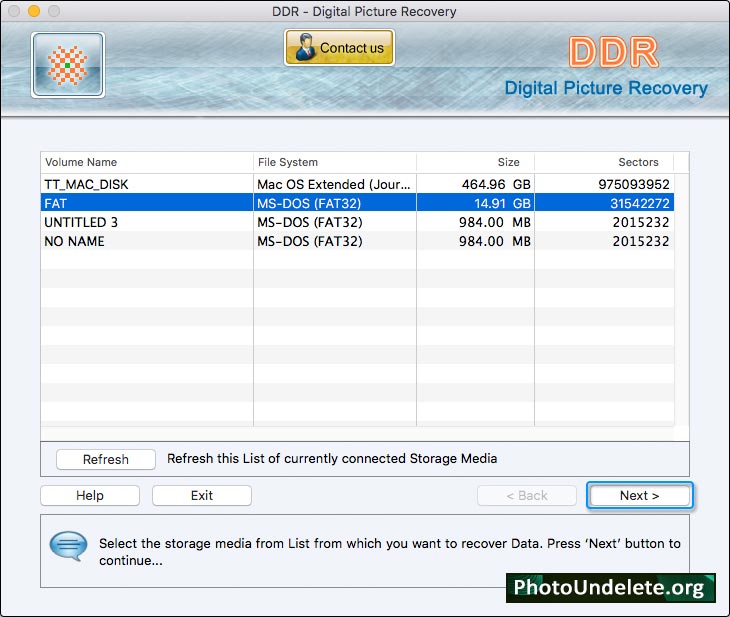Image resolution: width=730 pixels, height=617 pixels.
Task: Select the FAT volume row
Action: tap(357, 203)
